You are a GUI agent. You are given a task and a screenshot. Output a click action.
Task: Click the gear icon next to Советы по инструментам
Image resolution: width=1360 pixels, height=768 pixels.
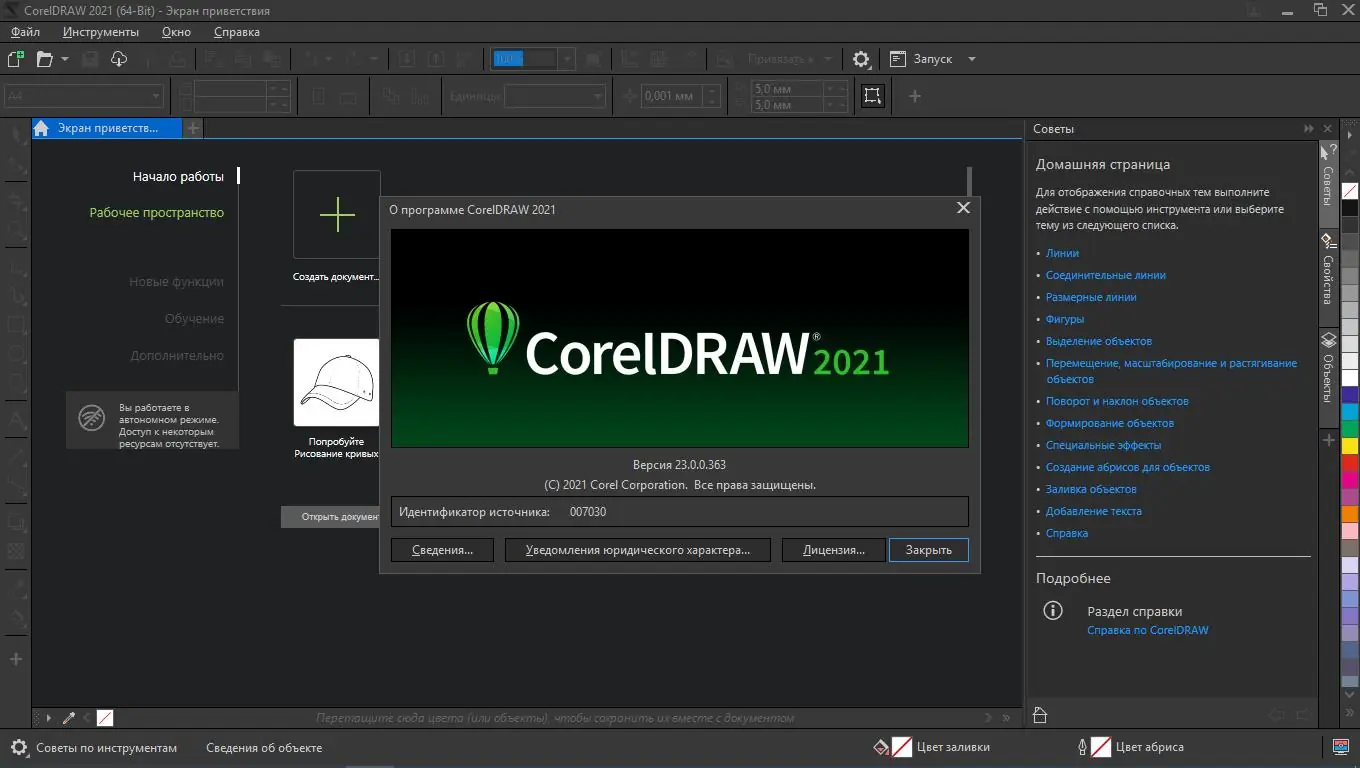click(16, 747)
